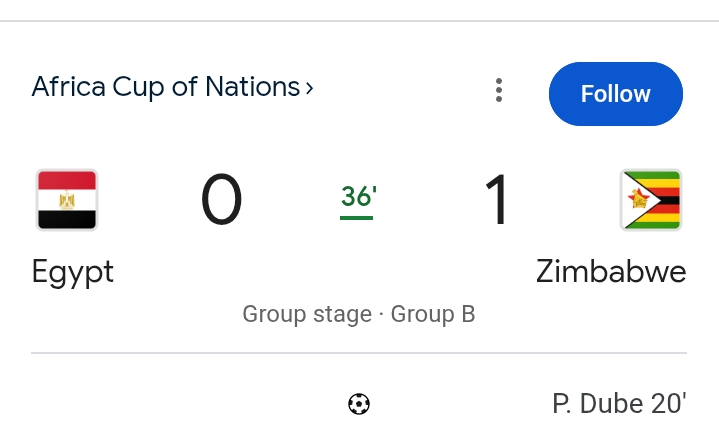Select goalscorer P. Dube's name
The image size is (719, 441).
click(597, 404)
